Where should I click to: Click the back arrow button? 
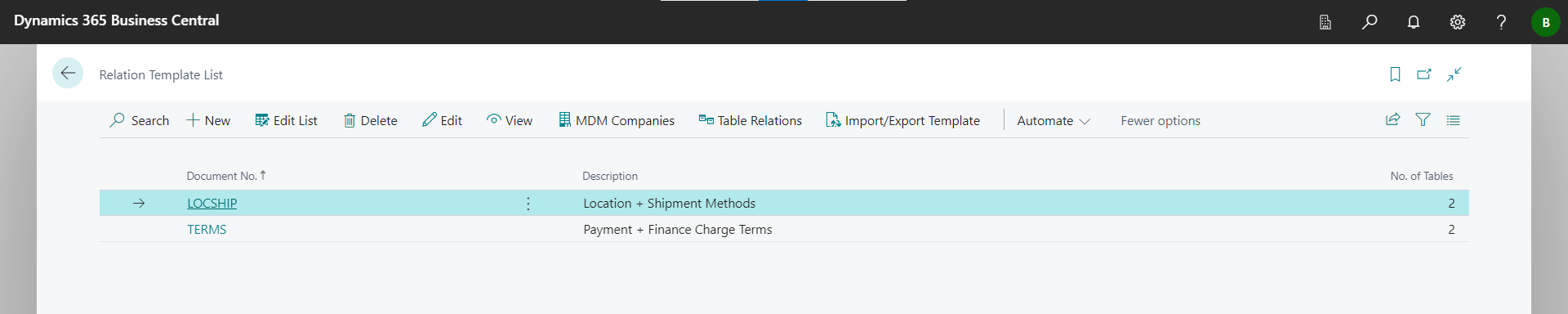coord(68,73)
